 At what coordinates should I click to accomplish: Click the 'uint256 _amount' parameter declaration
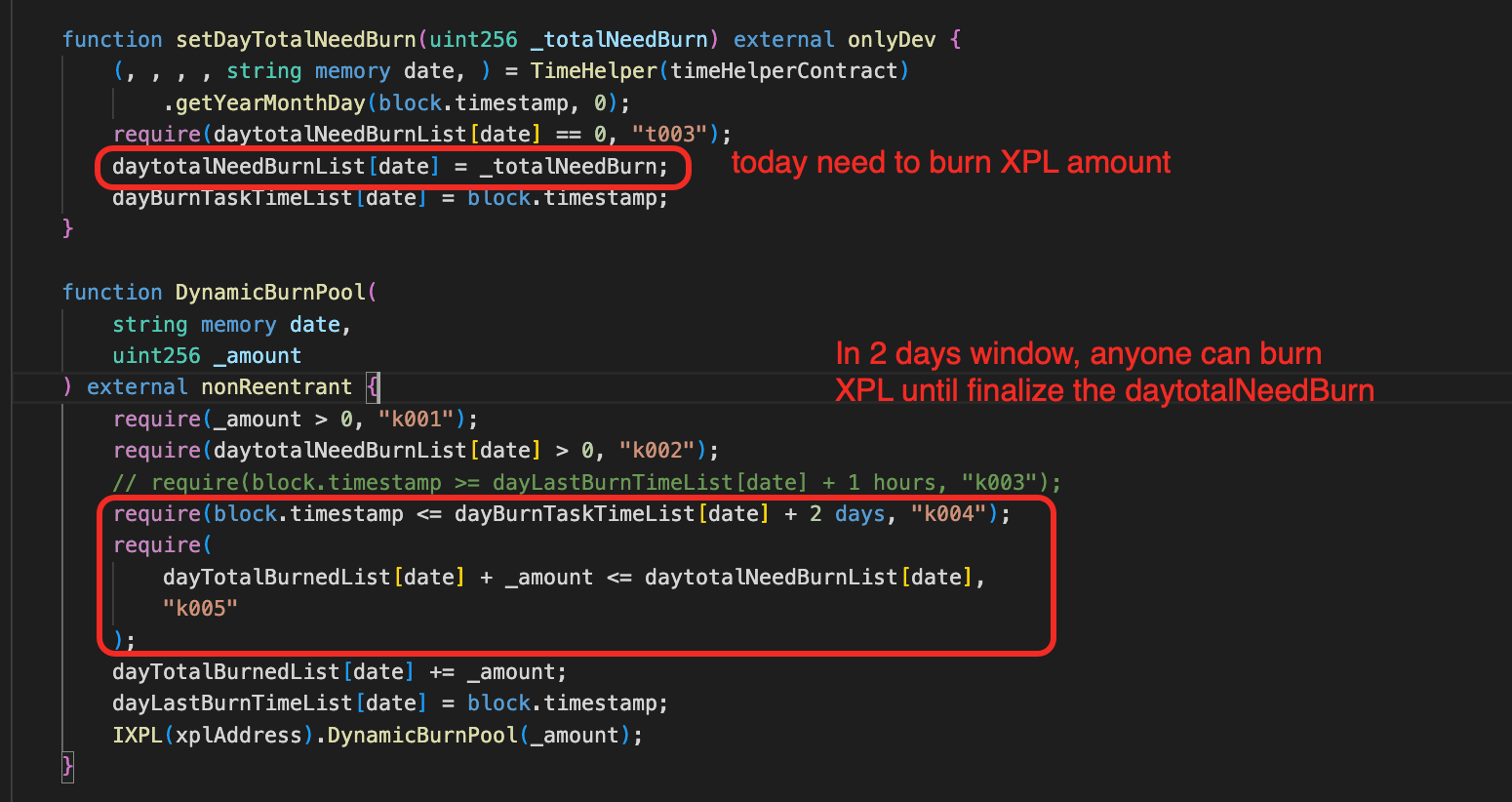point(207,356)
